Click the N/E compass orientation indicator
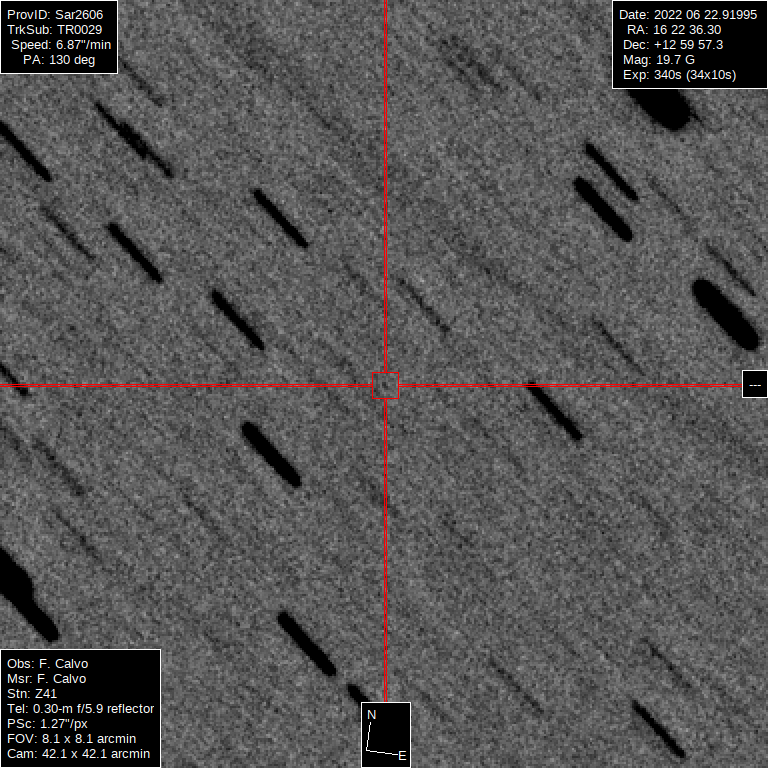The width and height of the screenshot is (768, 768). tap(386, 735)
